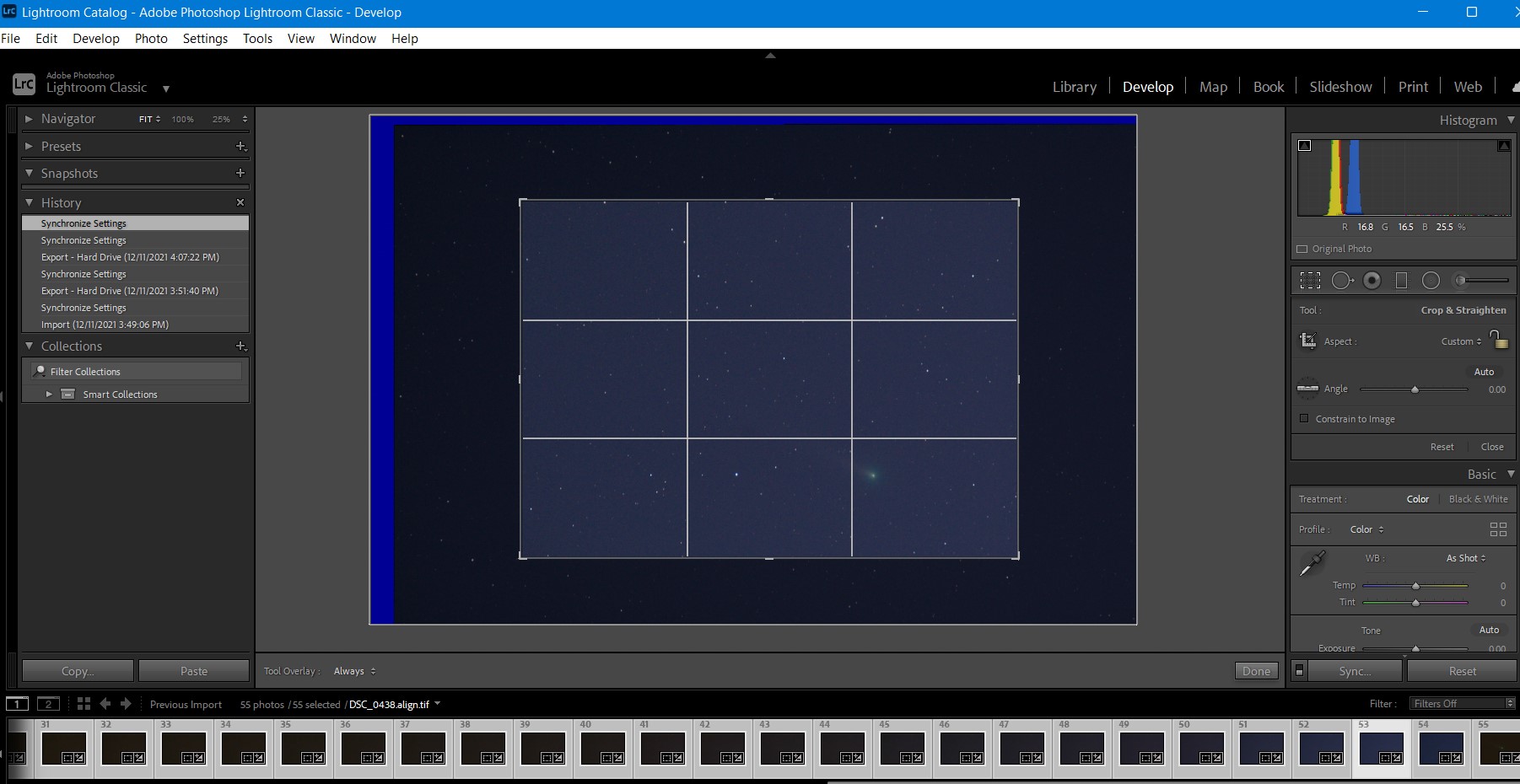Select the Radial Filter tool

(1431, 281)
